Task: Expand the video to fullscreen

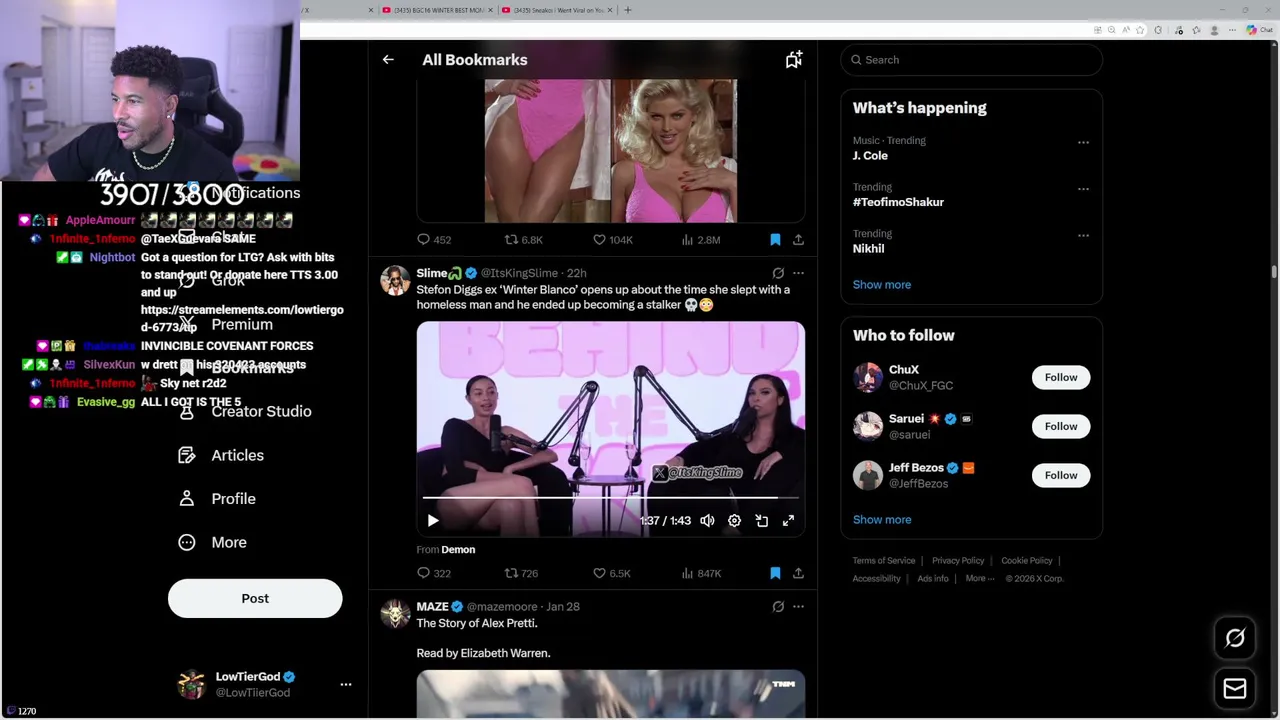Action: 788,520
